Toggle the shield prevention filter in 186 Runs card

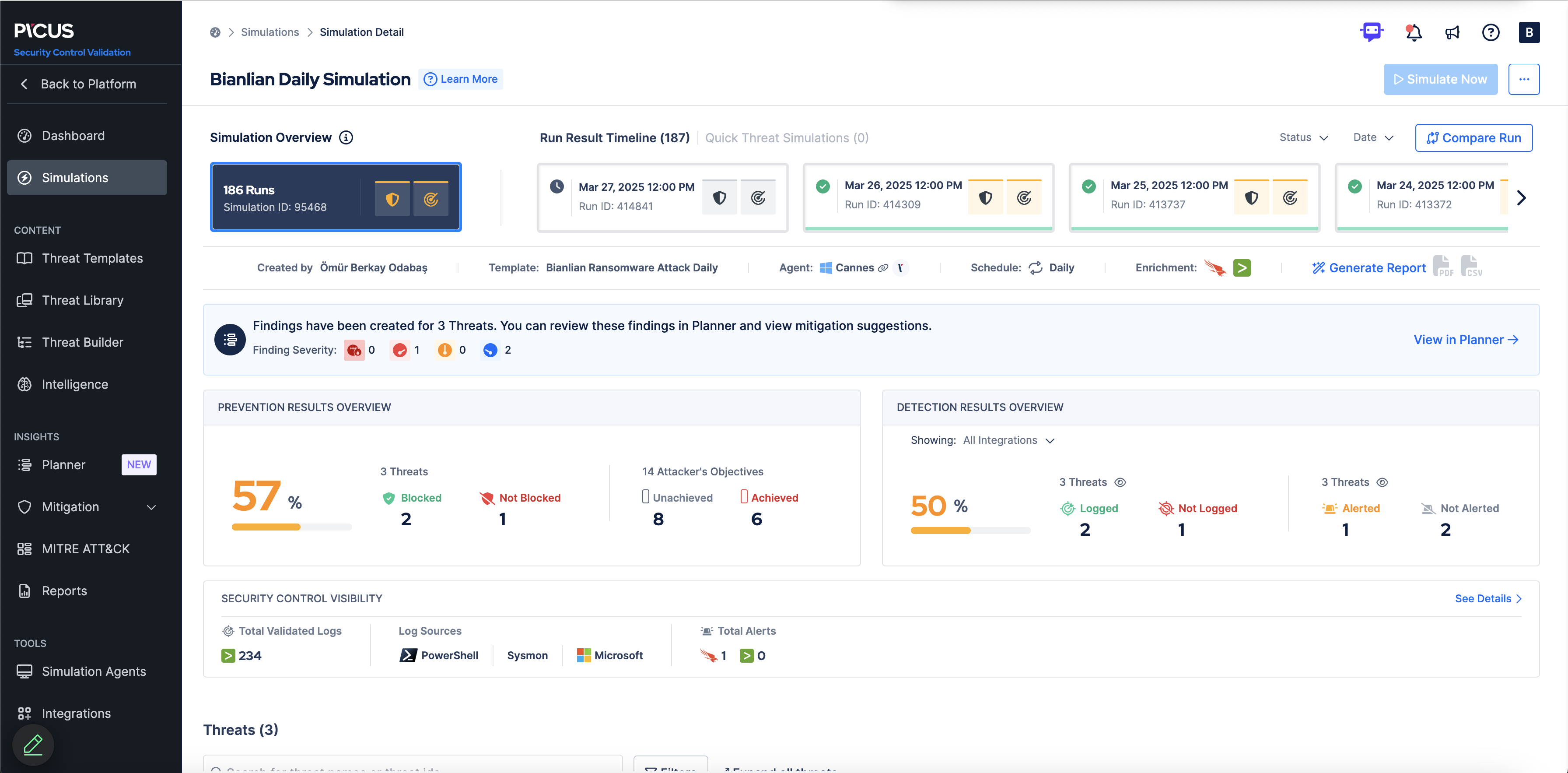pos(392,199)
